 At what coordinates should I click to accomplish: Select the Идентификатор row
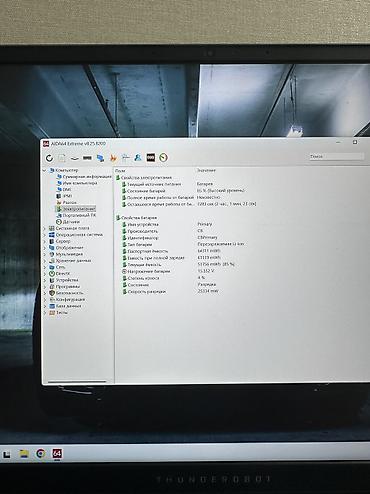click(x=140, y=238)
